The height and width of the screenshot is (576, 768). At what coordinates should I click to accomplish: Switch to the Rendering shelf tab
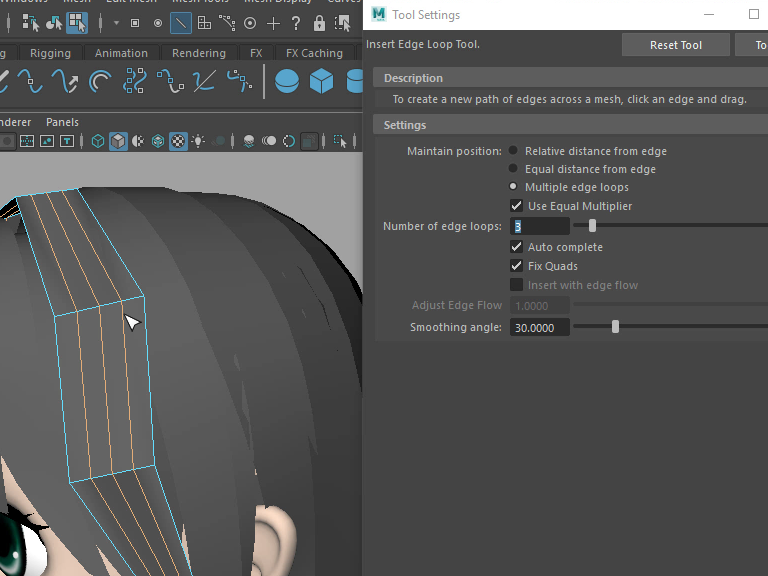point(199,53)
